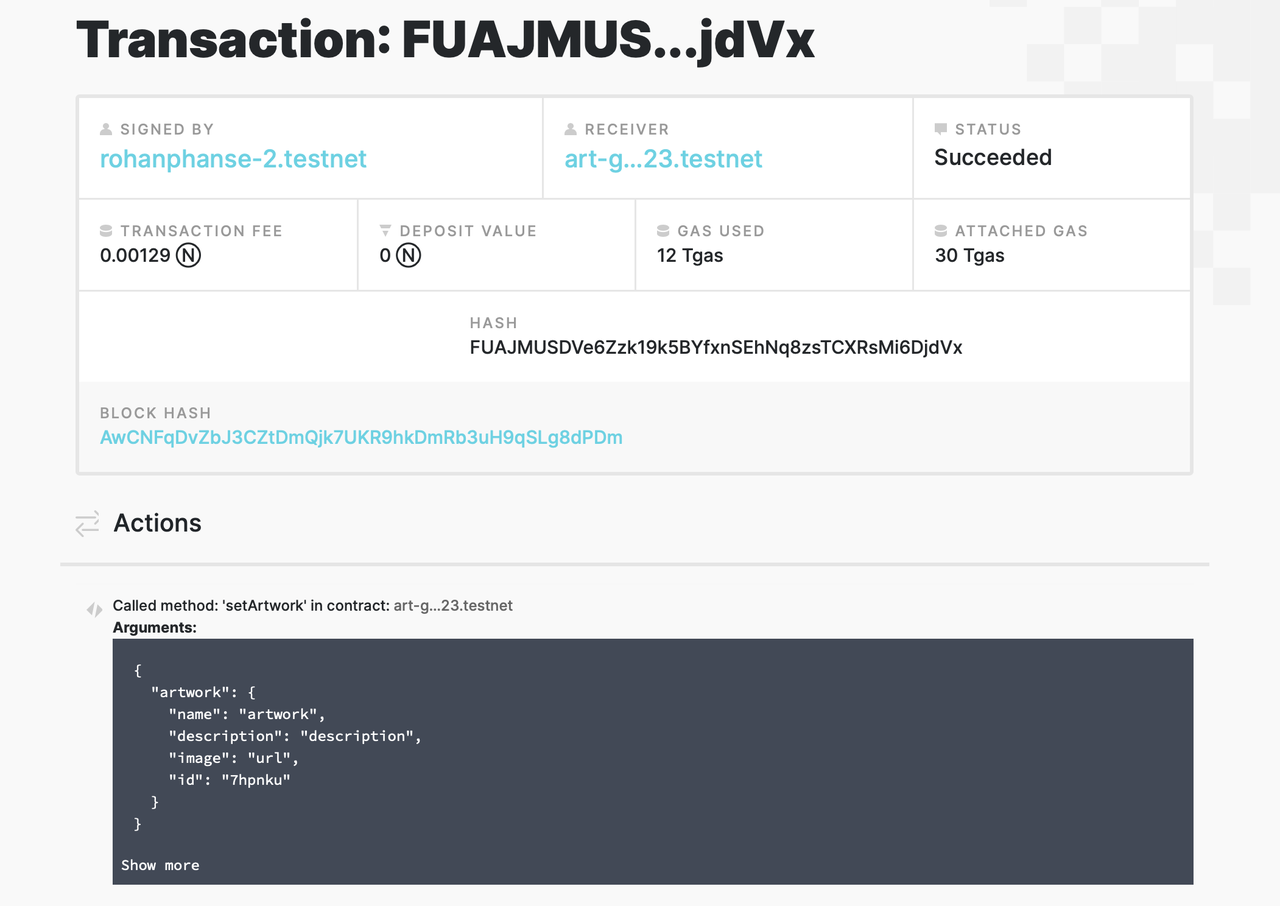Expand arguments with Show more
Screen dimensions: 1280x906
tap(160, 865)
